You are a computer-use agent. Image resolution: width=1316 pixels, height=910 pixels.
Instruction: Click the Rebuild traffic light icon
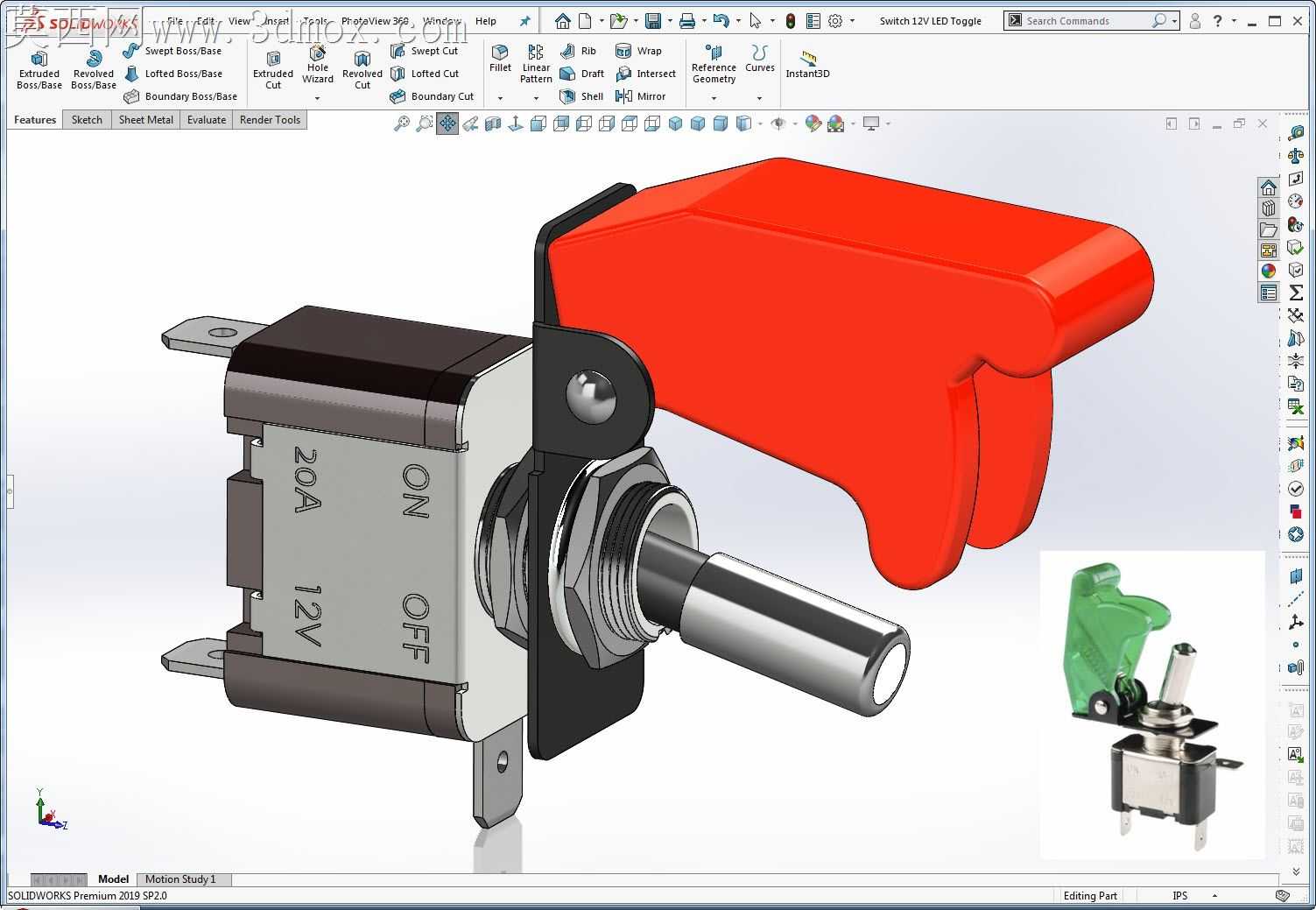[791, 21]
